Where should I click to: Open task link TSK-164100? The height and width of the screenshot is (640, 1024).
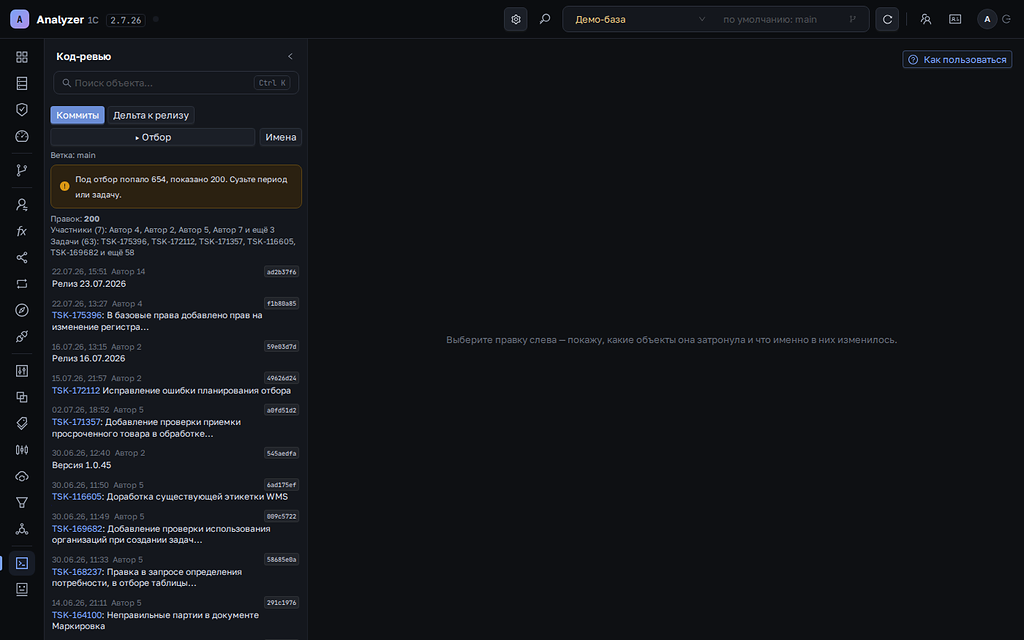(77, 615)
